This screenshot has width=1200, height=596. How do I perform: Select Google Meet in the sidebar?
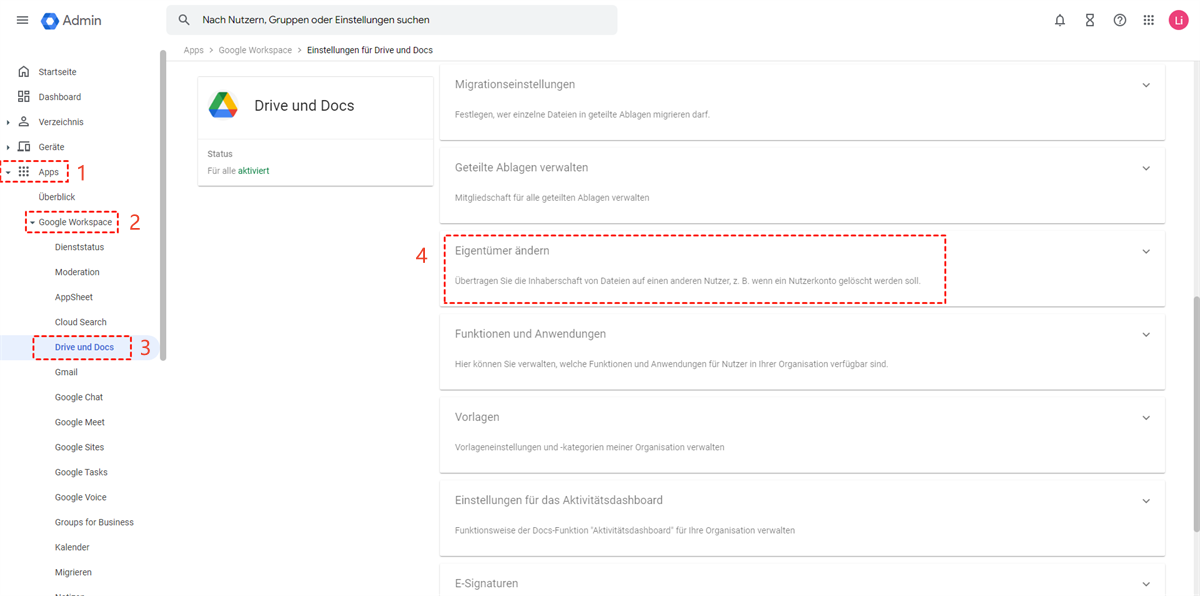[x=79, y=422]
